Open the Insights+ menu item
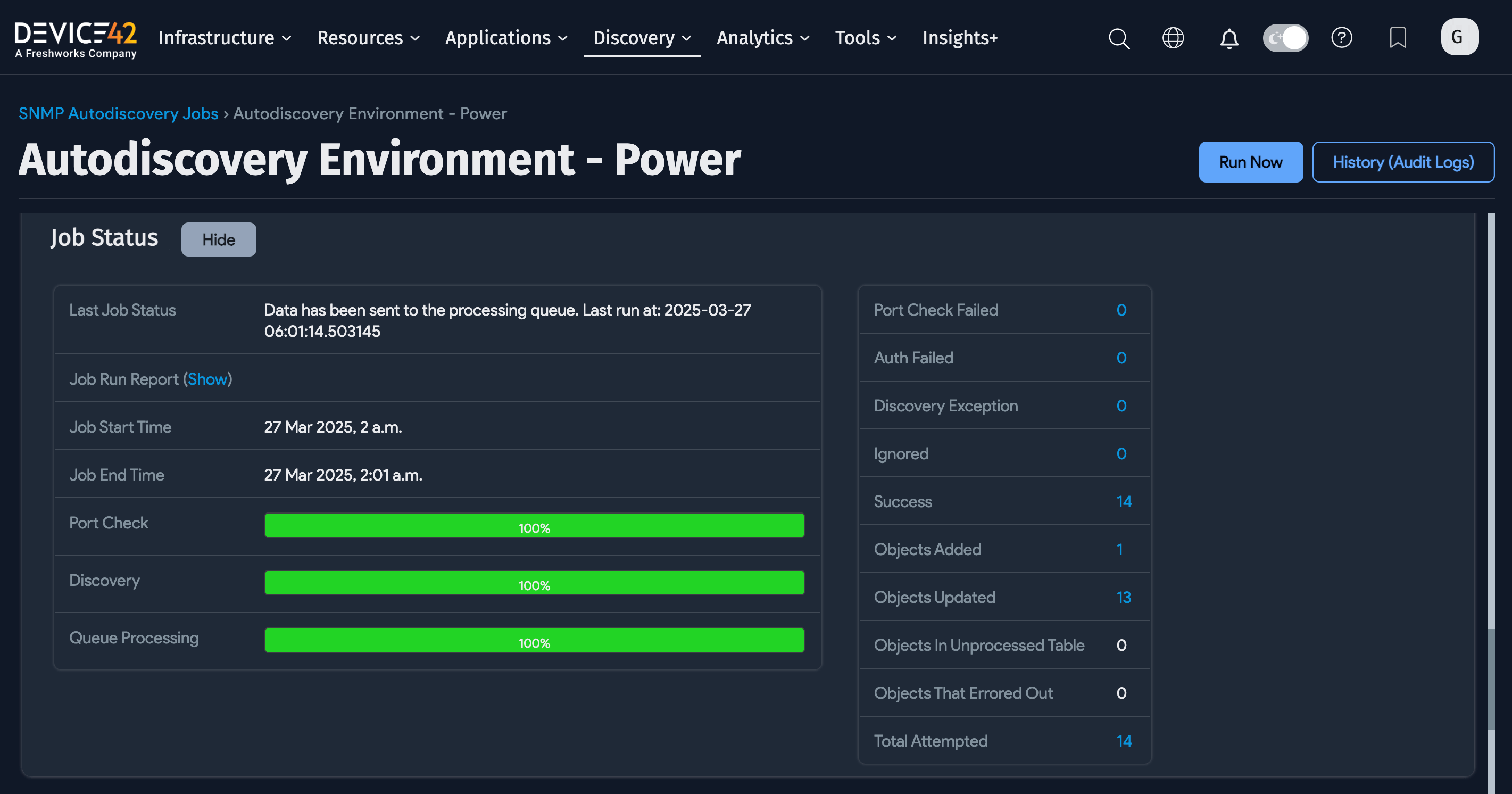 960,38
